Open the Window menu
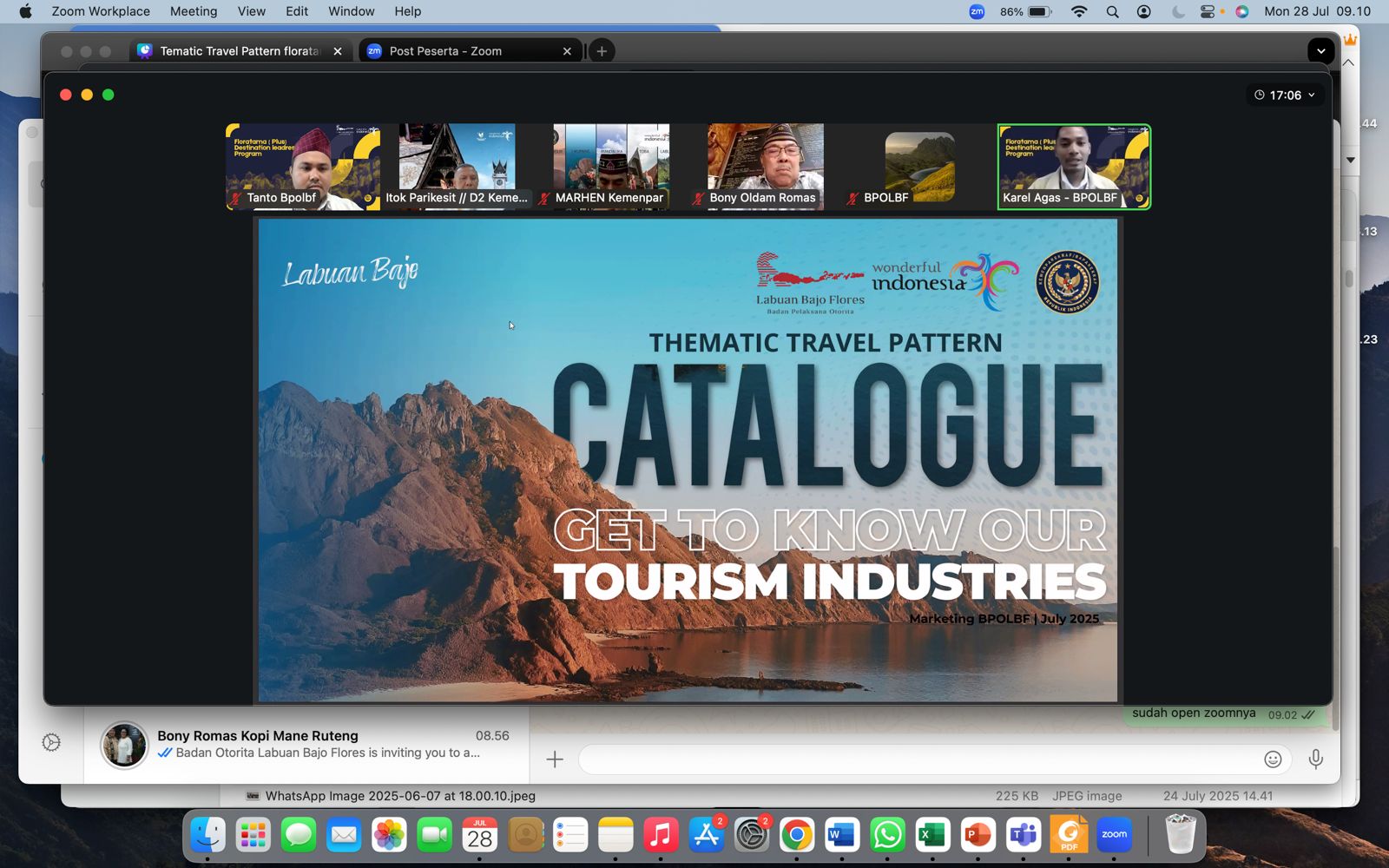Image resolution: width=1389 pixels, height=868 pixels. pos(352,11)
